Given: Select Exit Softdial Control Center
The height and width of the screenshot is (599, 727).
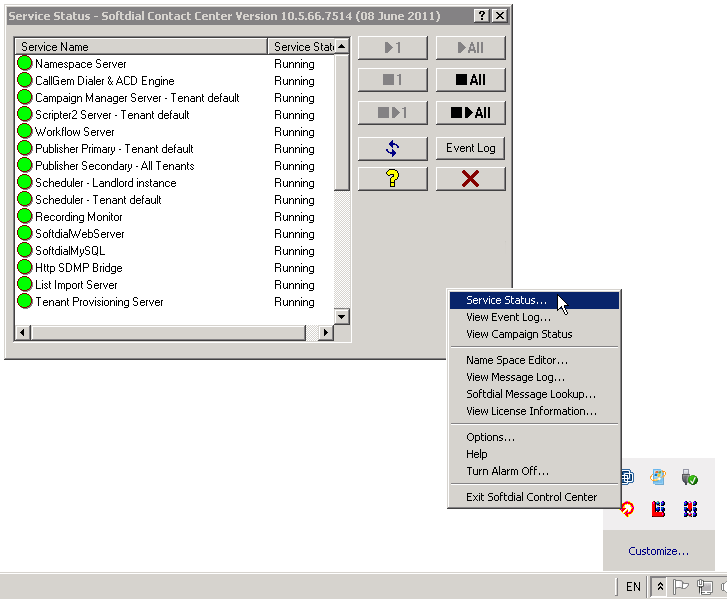Looking at the screenshot, I should tap(534, 497).
